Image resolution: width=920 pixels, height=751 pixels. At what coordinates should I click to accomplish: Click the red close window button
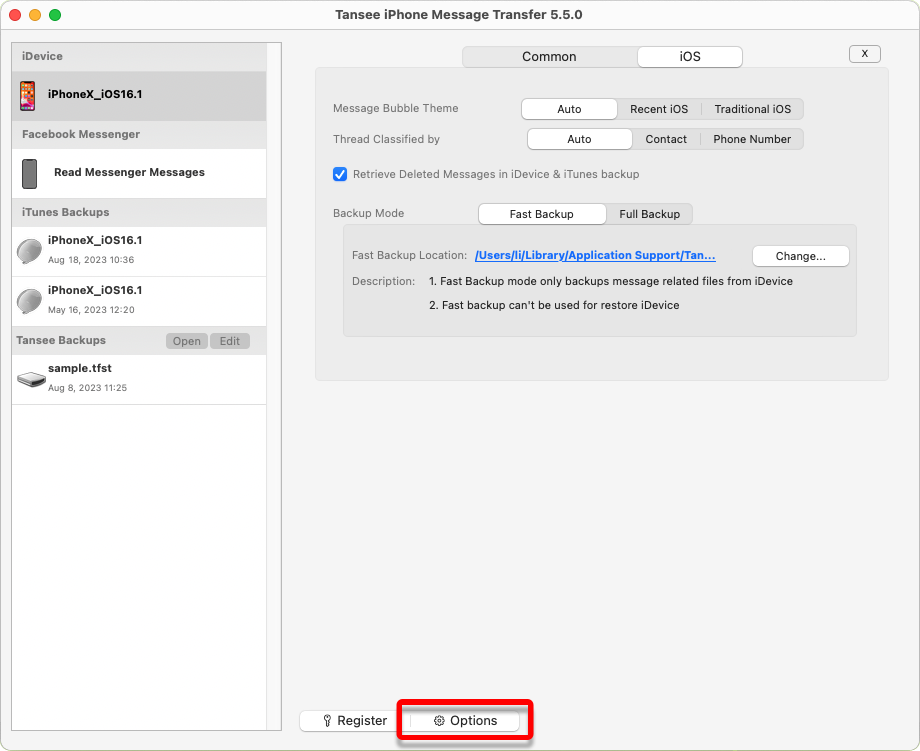[15, 15]
